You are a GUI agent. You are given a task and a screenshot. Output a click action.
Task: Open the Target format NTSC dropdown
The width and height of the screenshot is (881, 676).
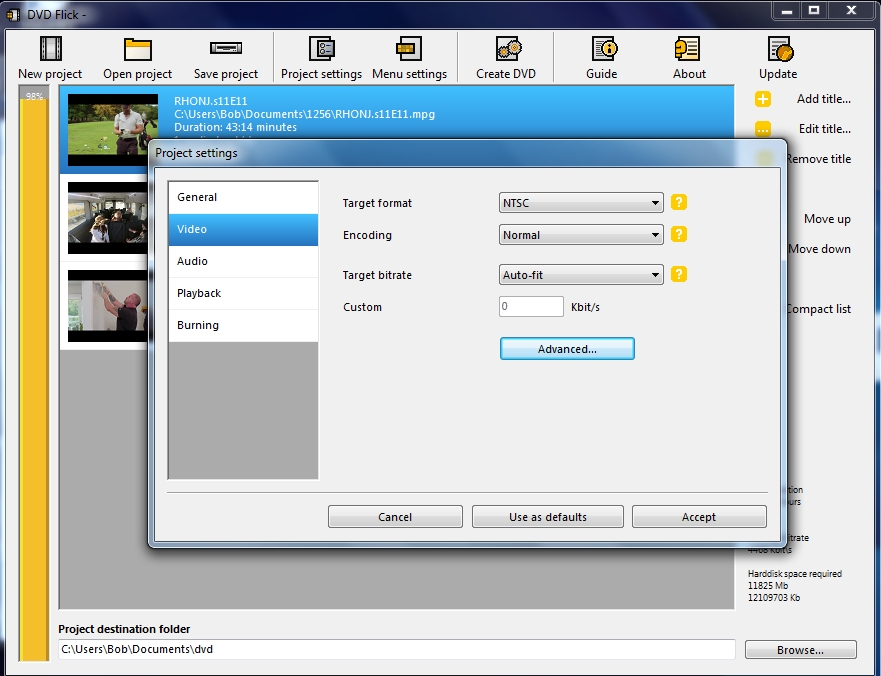point(581,203)
